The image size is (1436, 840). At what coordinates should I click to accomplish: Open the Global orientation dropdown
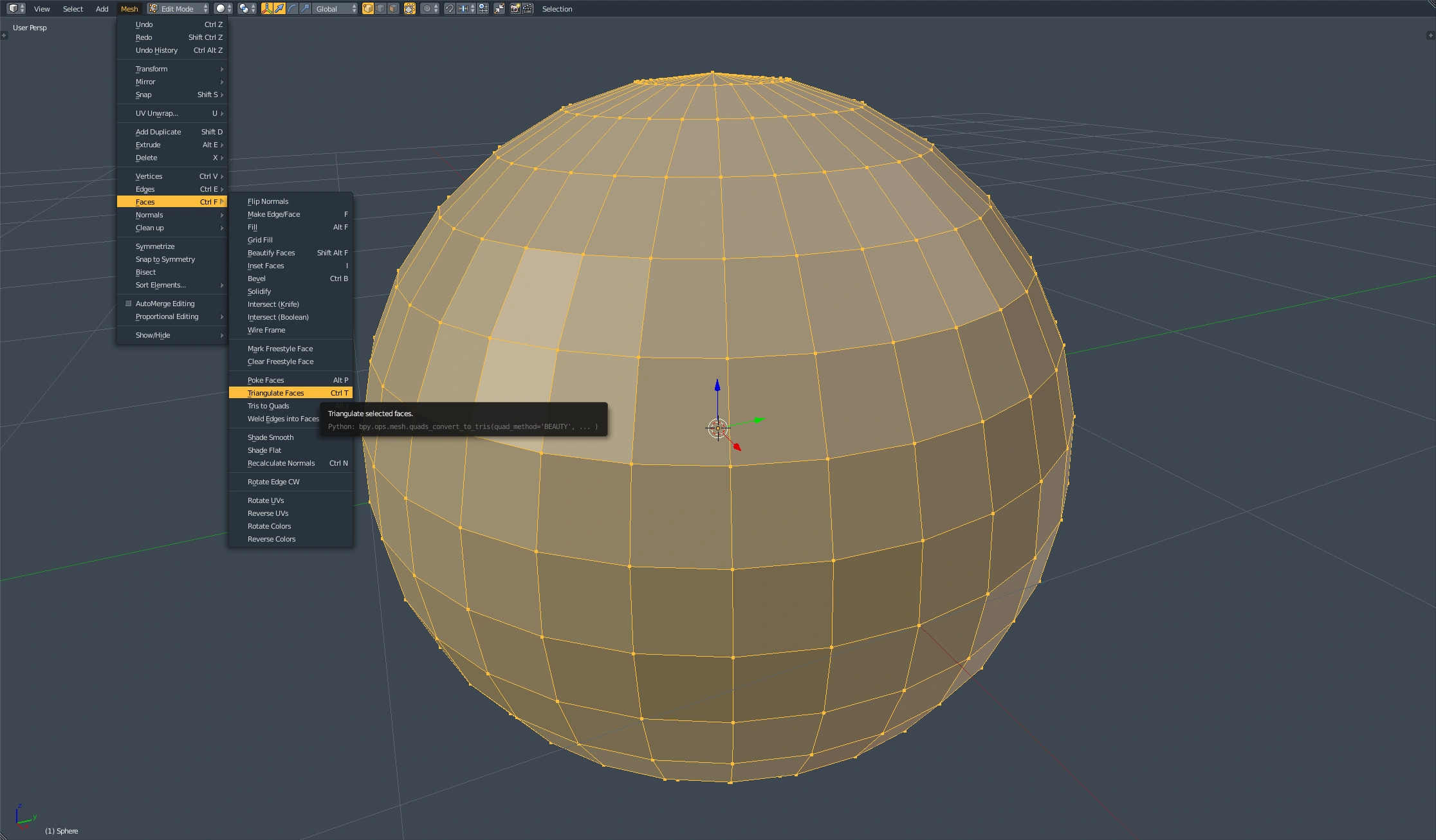pyautogui.click(x=335, y=8)
